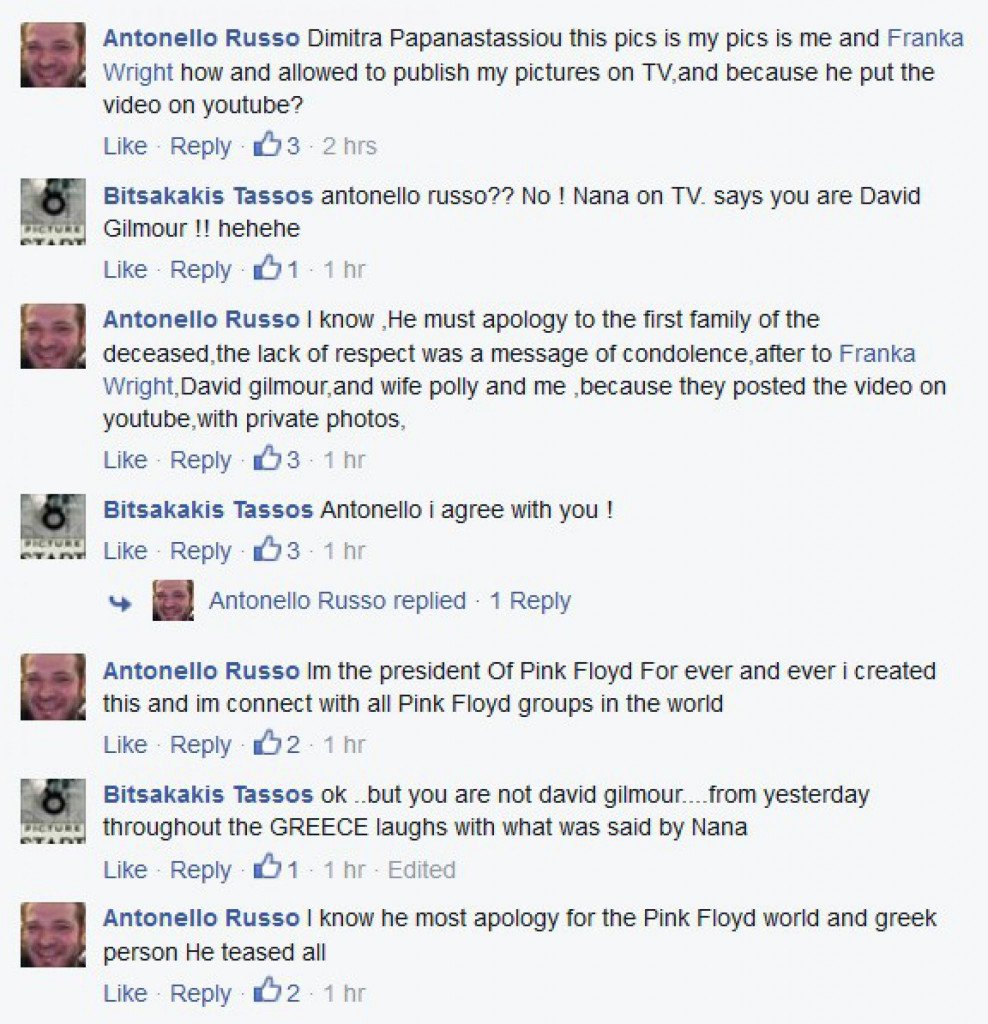
Task: Click Antonello Russo's avatar on the first comment
Action: click(x=53, y=55)
